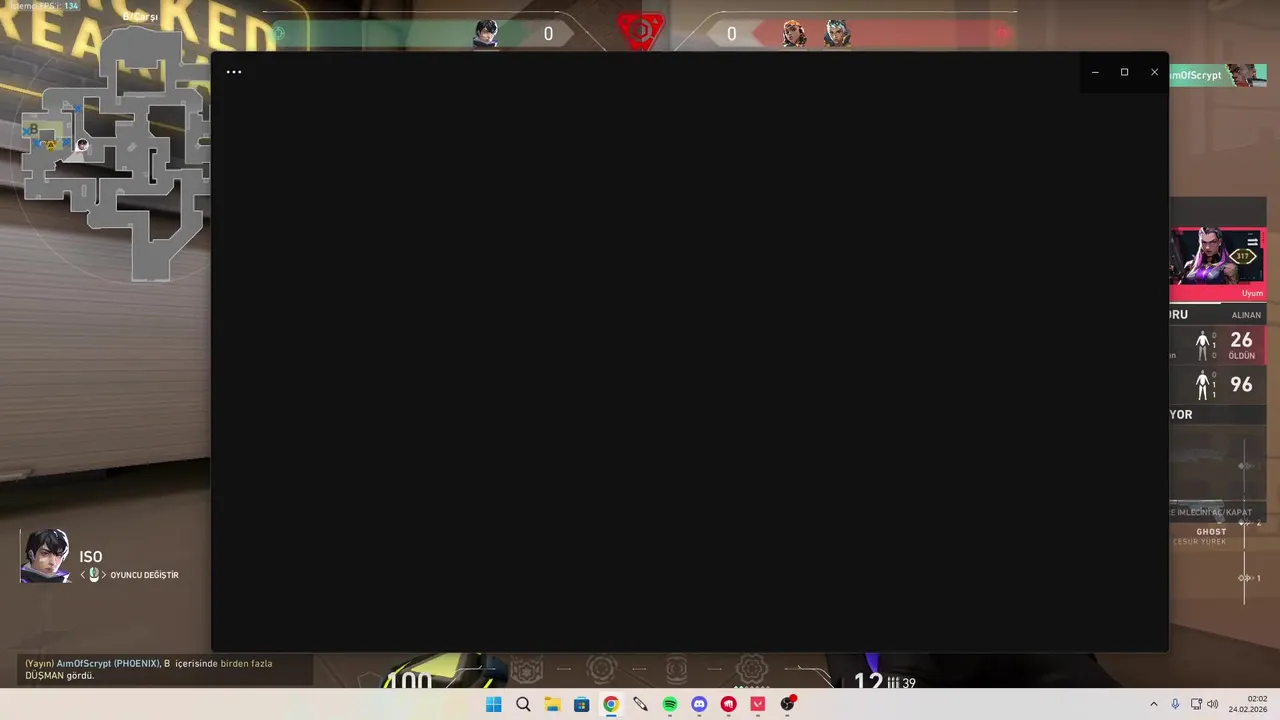This screenshot has width=1280, height=720.
Task: Open Windows Search from the taskbar
Action: tap(523, 704)
